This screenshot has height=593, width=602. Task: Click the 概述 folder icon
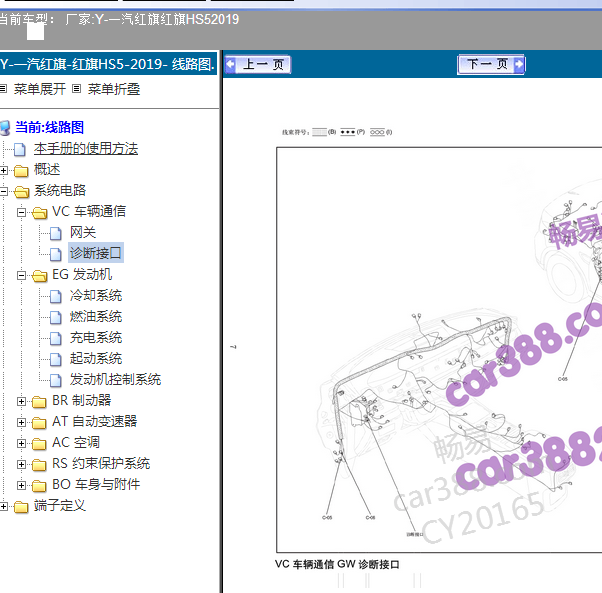point(21,171)
